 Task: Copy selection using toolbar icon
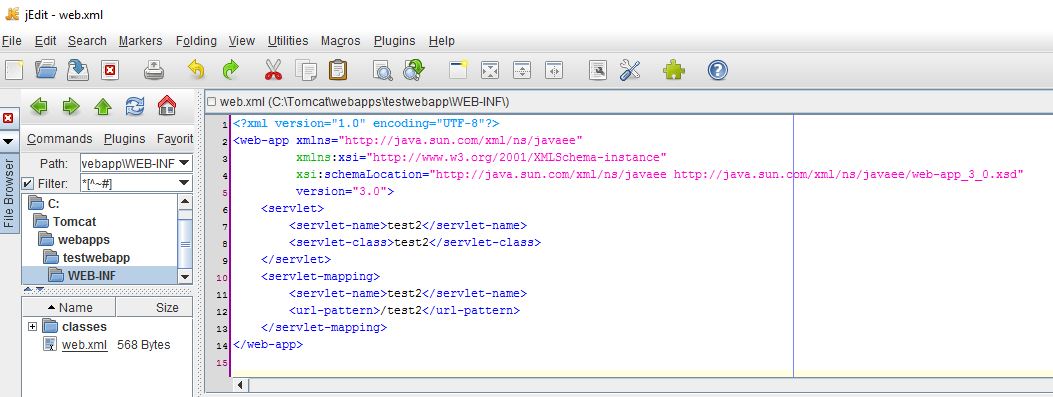click(306, 70)
